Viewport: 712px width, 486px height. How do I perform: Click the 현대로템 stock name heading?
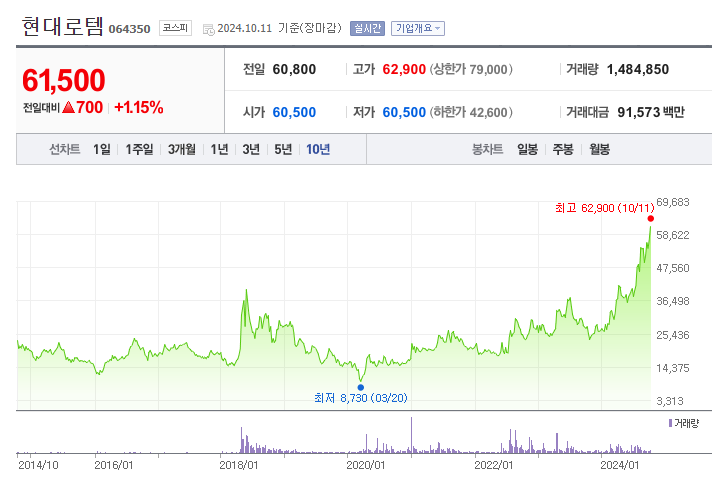tap(63, 26)
